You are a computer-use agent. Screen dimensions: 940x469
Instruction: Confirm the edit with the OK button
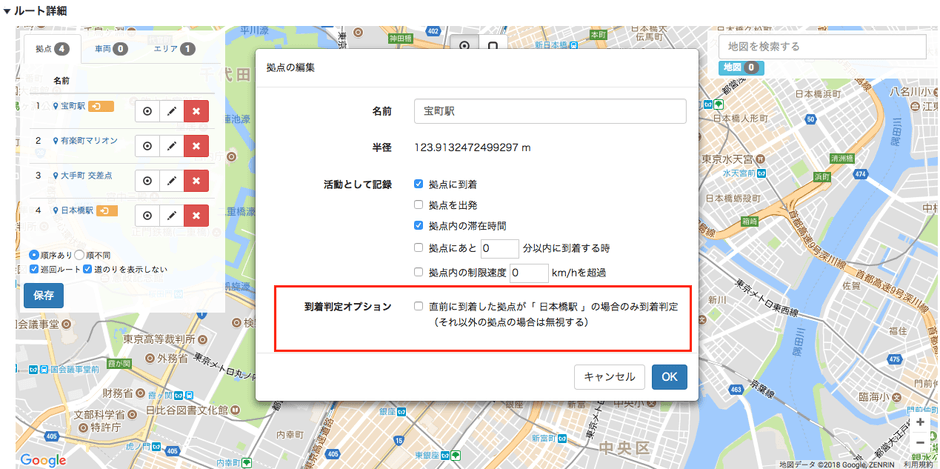tap(669, 377)
